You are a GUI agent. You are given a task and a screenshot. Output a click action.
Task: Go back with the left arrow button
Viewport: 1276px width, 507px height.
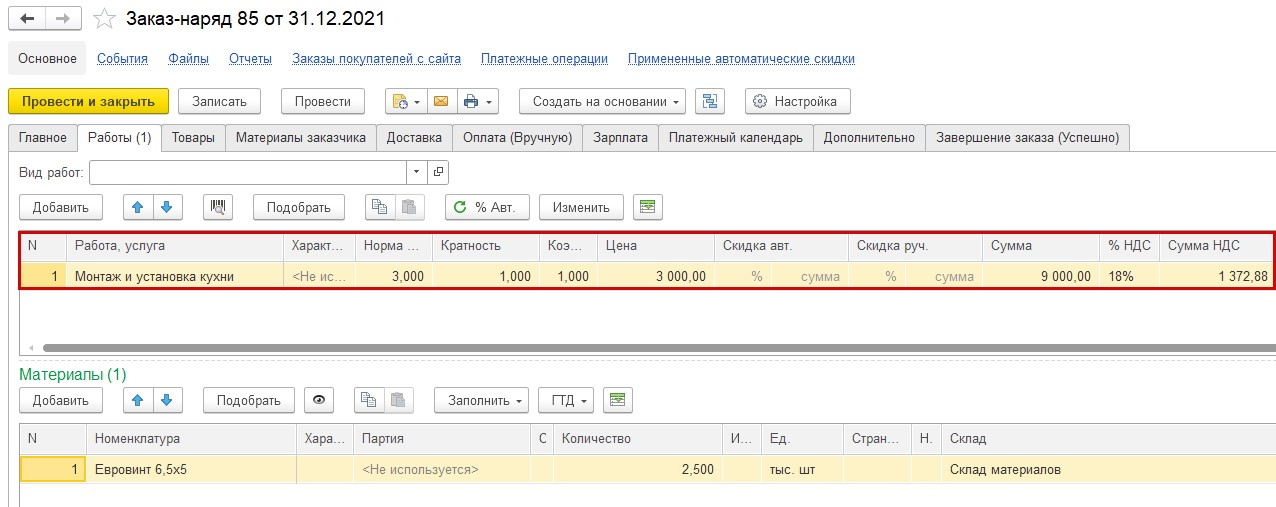point(27,19)
